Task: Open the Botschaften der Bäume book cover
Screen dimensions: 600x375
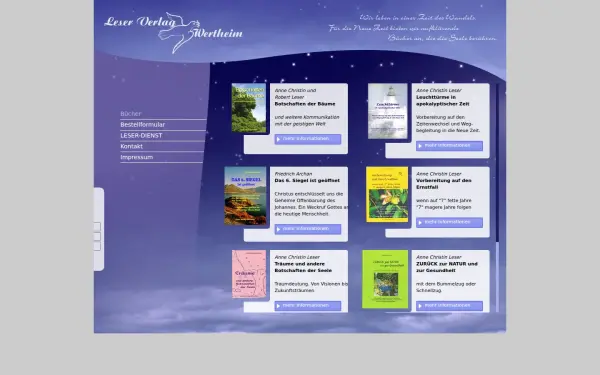Action: coord(249,108)
